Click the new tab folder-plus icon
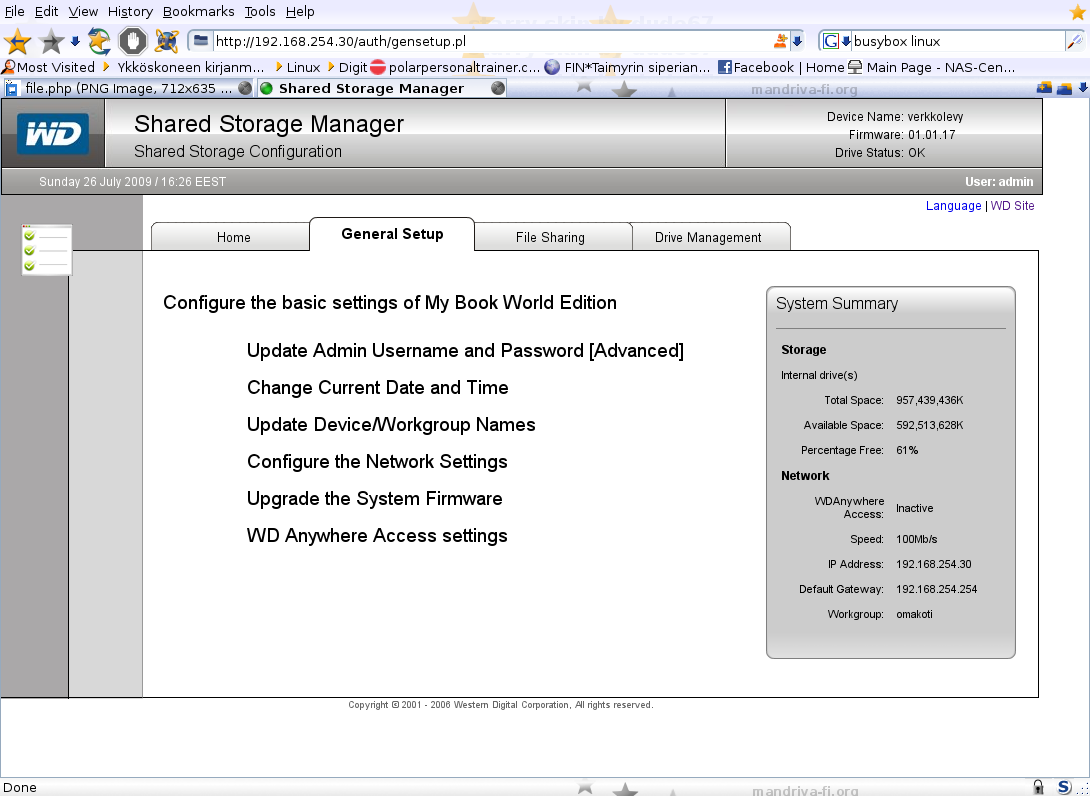 (1044, 88)
